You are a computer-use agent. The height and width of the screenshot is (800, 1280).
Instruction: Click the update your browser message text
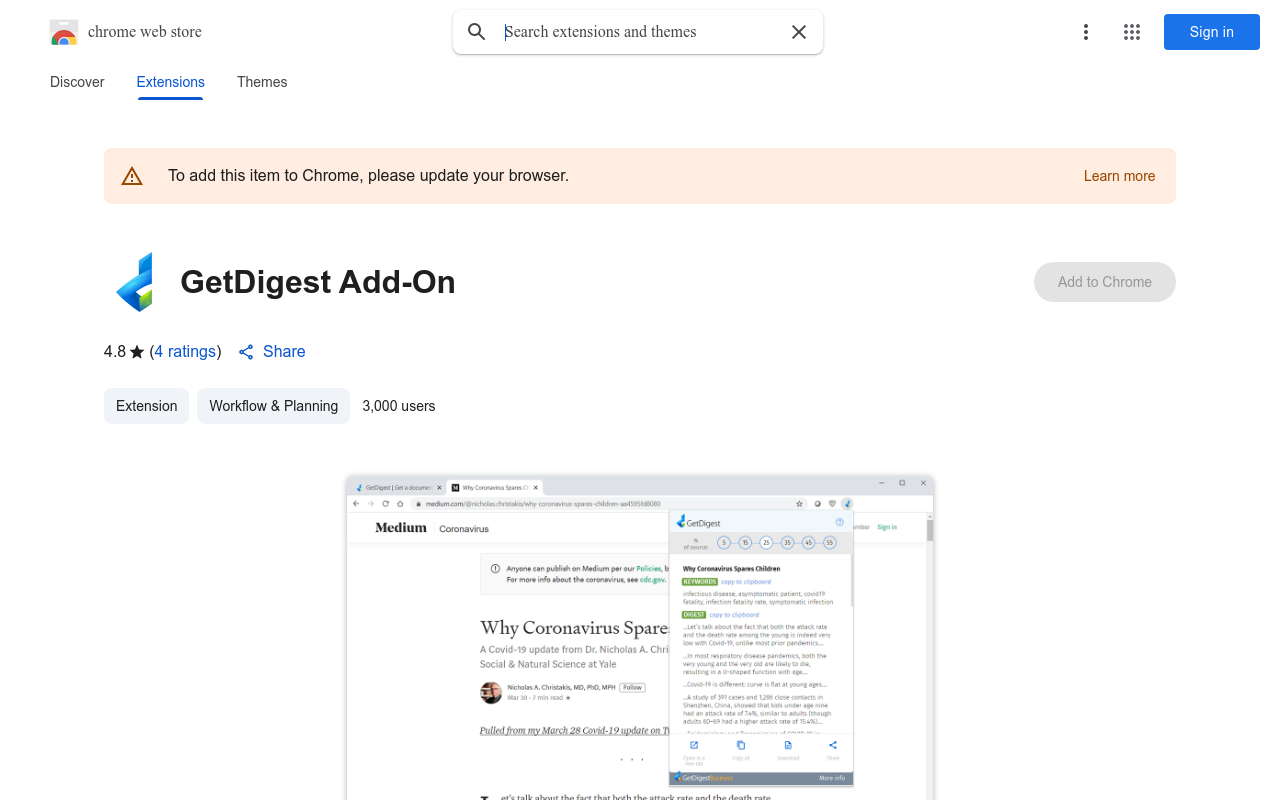(368, 176)
